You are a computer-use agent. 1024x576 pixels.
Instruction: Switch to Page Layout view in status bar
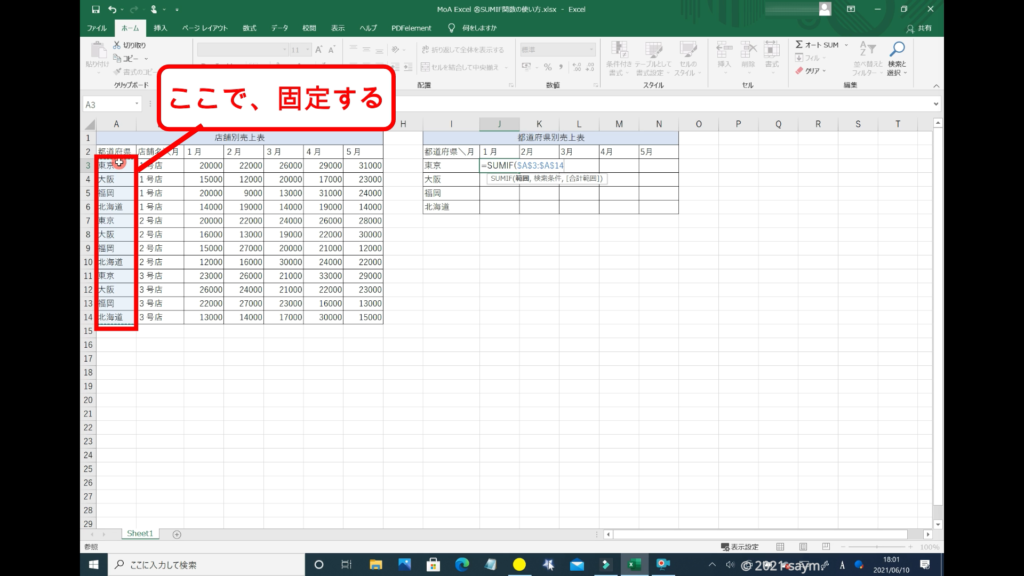pos(805,547)
